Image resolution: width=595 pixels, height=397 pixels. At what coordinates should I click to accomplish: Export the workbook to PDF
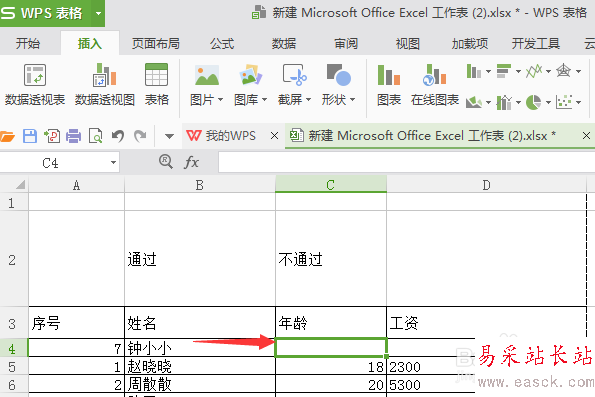[x=52, y=136]
